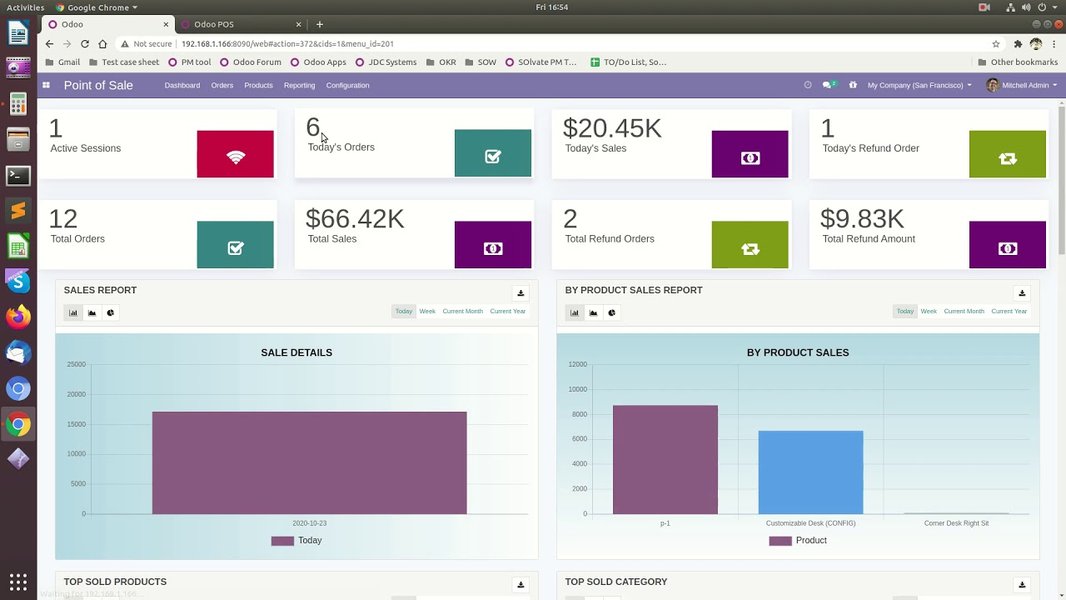Open the Ubuntu system status menu

[1032, 7]
